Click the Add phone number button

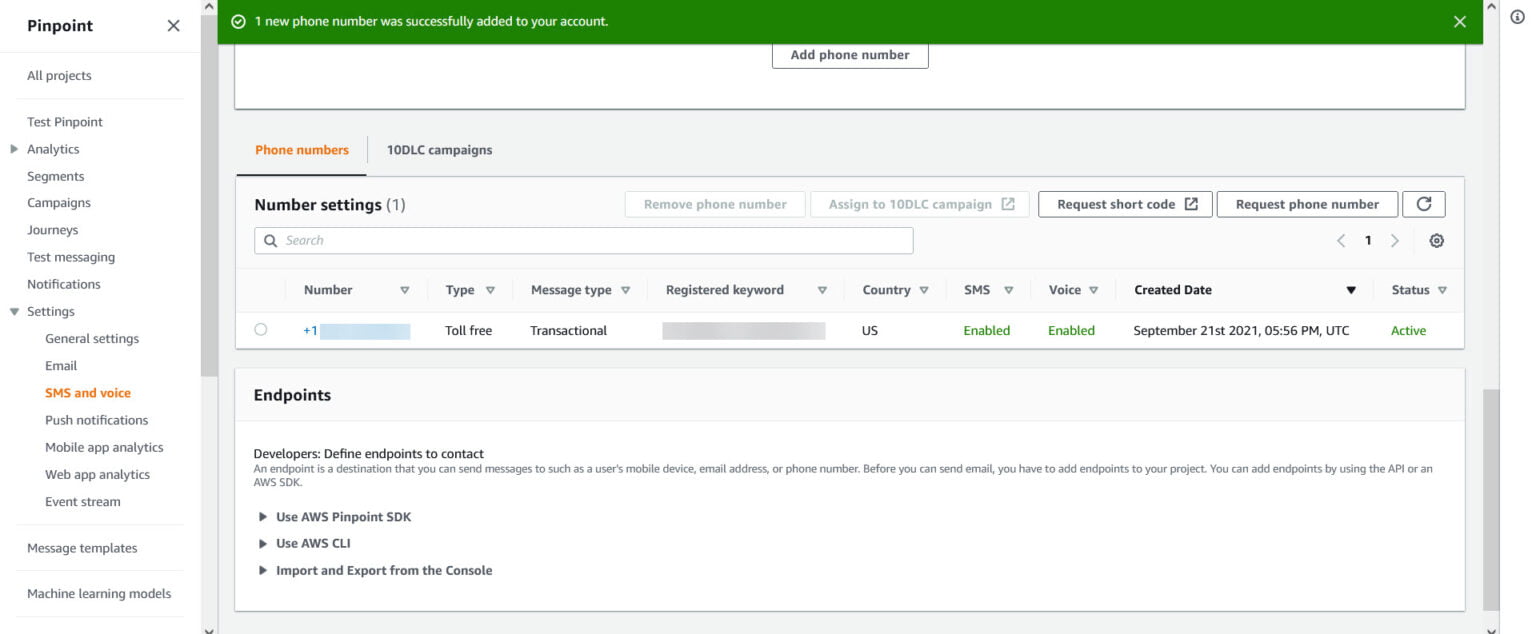coord(849,55)
